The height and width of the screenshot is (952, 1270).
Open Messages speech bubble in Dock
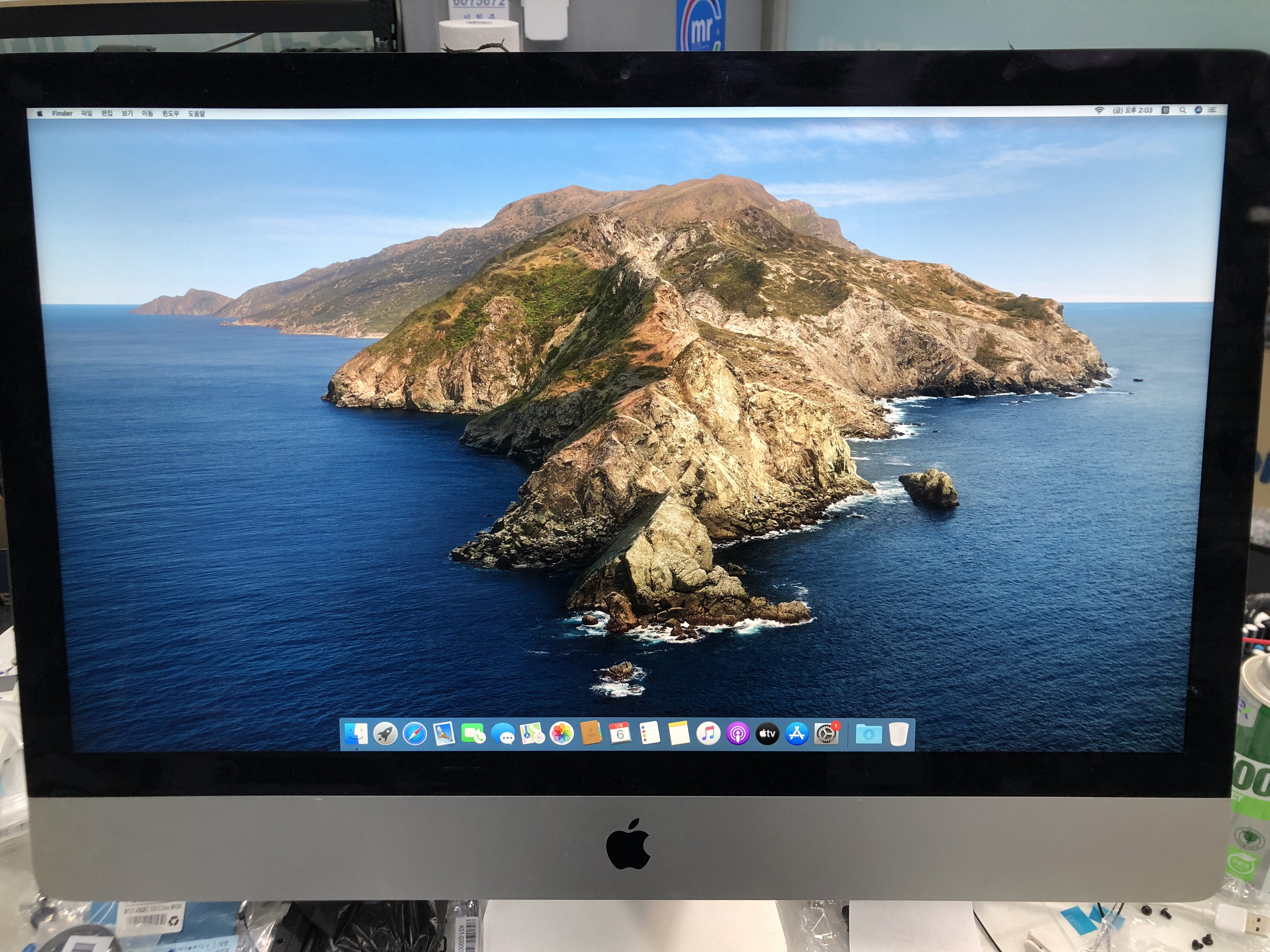coord(503,734)
